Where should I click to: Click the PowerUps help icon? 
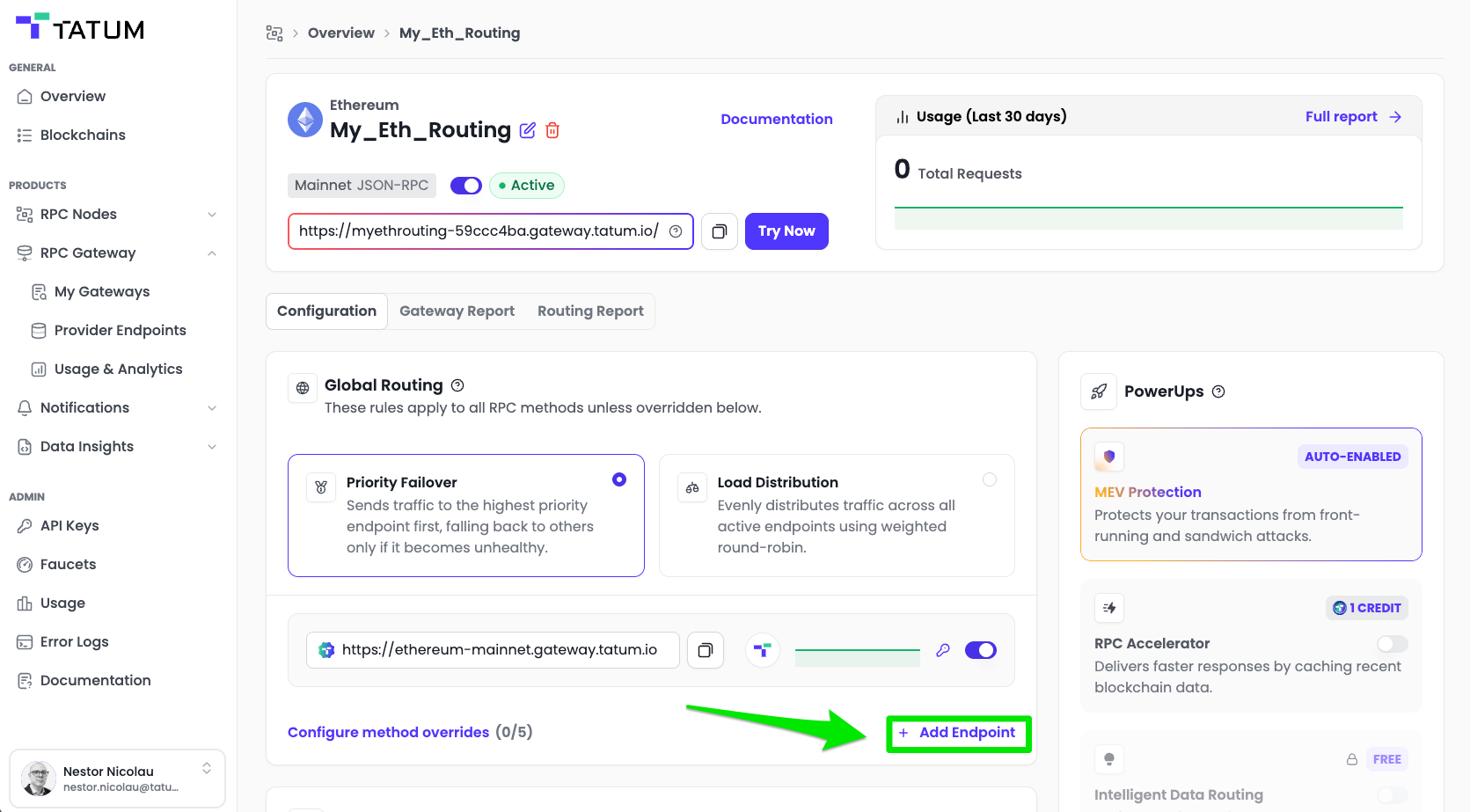pyautogui.click(x=1218, y=391)
